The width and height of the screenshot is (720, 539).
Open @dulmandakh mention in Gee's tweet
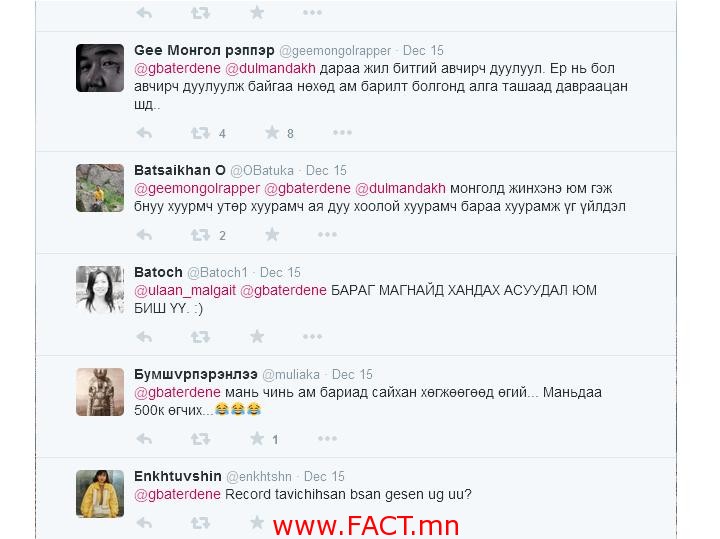coord(270,68)
